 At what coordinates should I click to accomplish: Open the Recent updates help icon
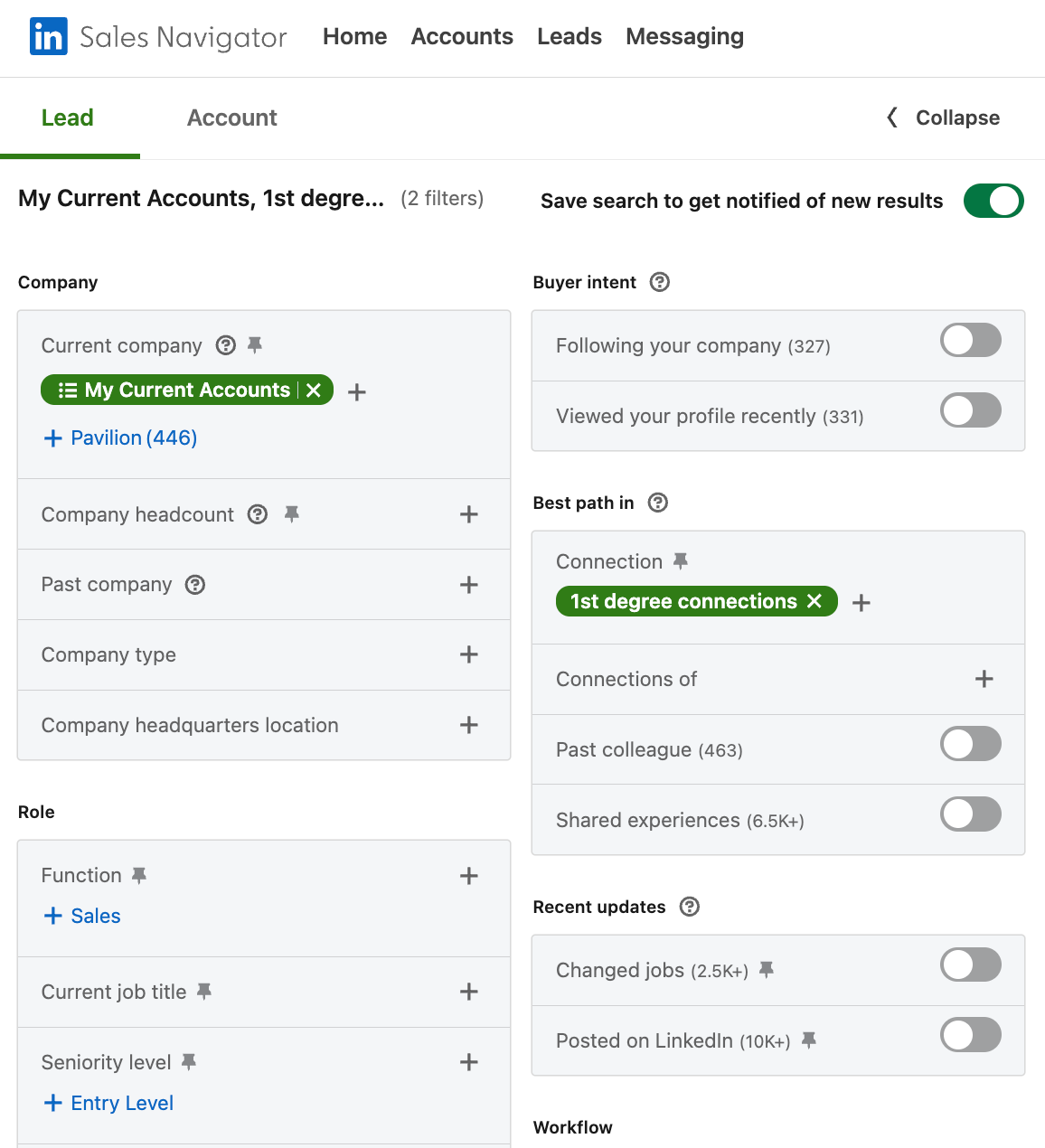[x=690, y=907]
